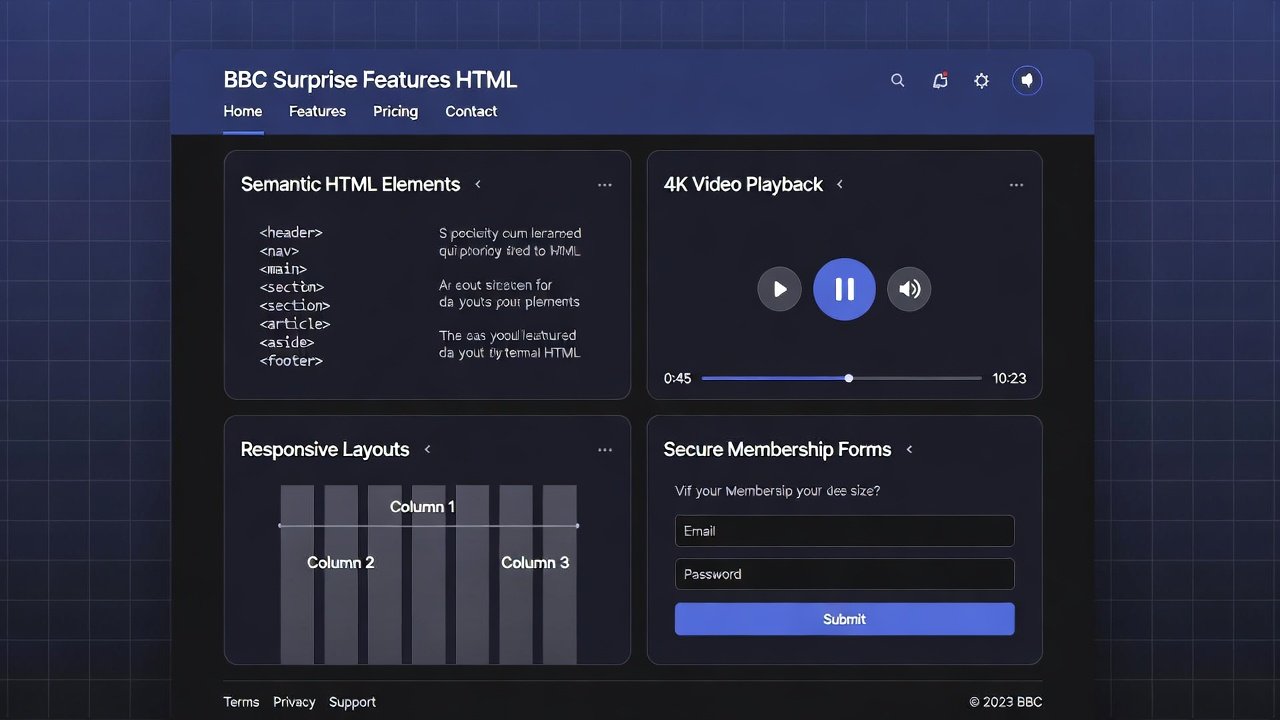Collapse Semantic HTML Elements card chevron

478,184
